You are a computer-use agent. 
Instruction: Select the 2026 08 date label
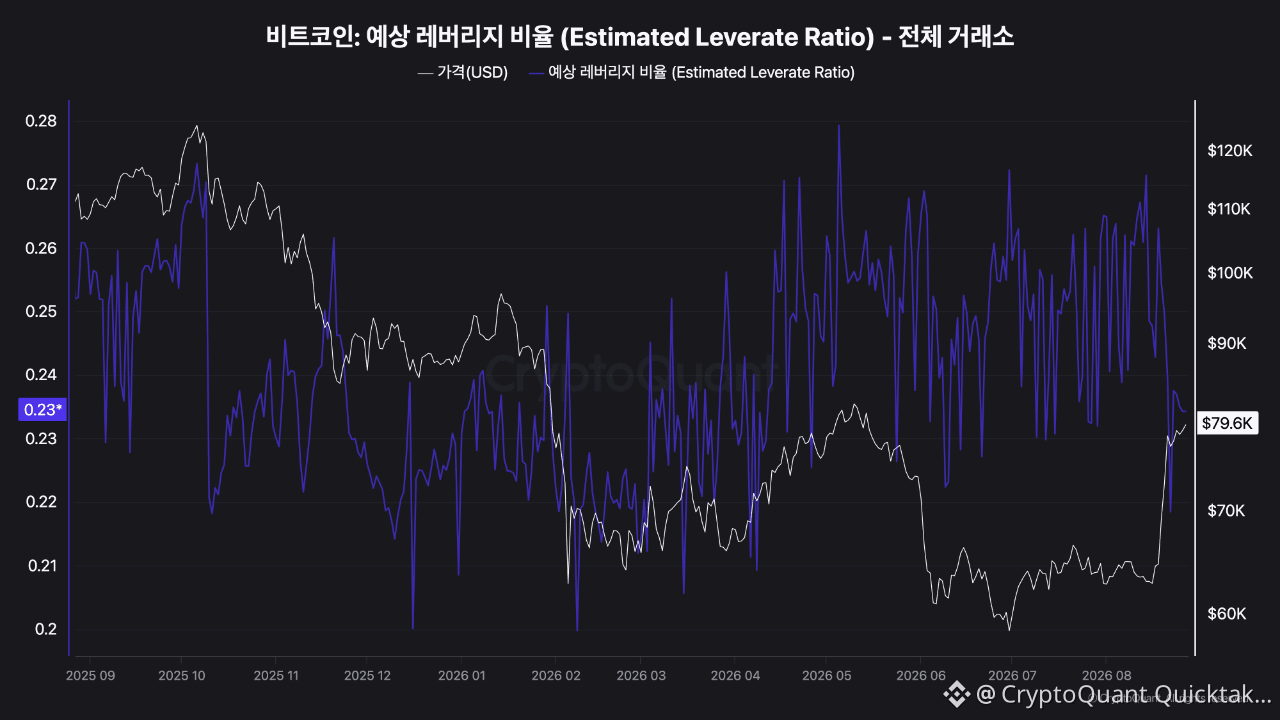1106,676
